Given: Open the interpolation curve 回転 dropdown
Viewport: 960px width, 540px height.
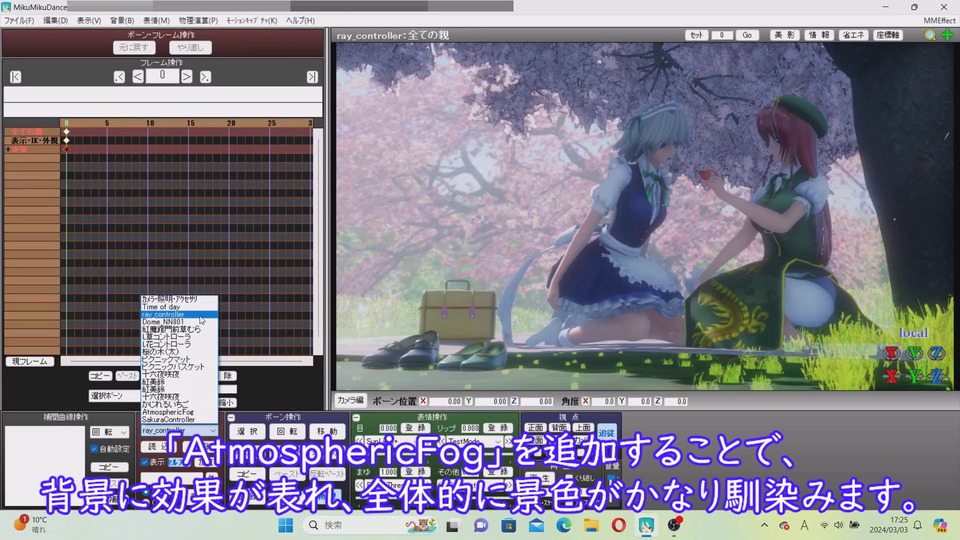Looking at the screenshot, I should (110, 432).
